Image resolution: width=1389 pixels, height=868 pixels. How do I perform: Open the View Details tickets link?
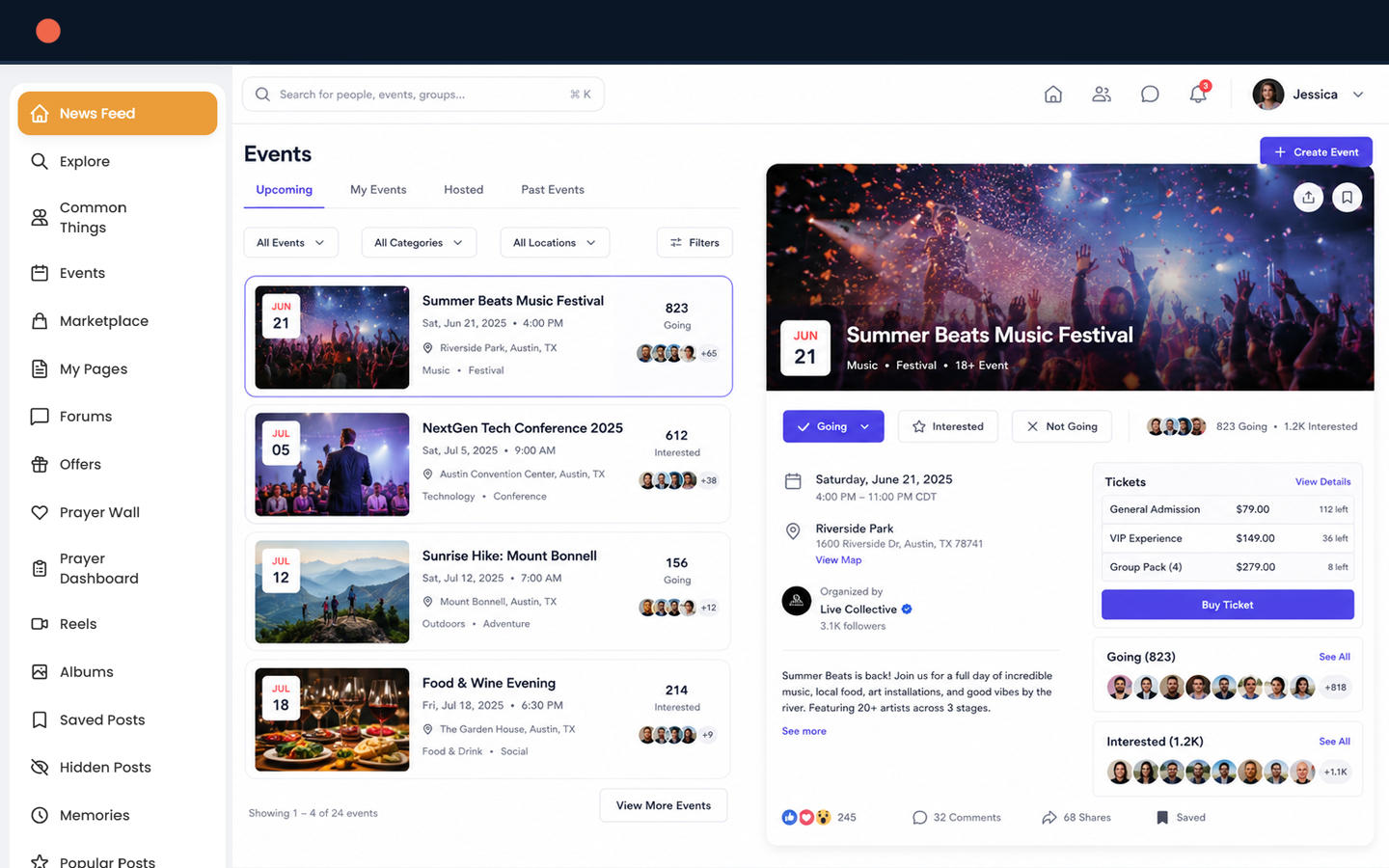pyautogui.click(x=1322, y=482)
